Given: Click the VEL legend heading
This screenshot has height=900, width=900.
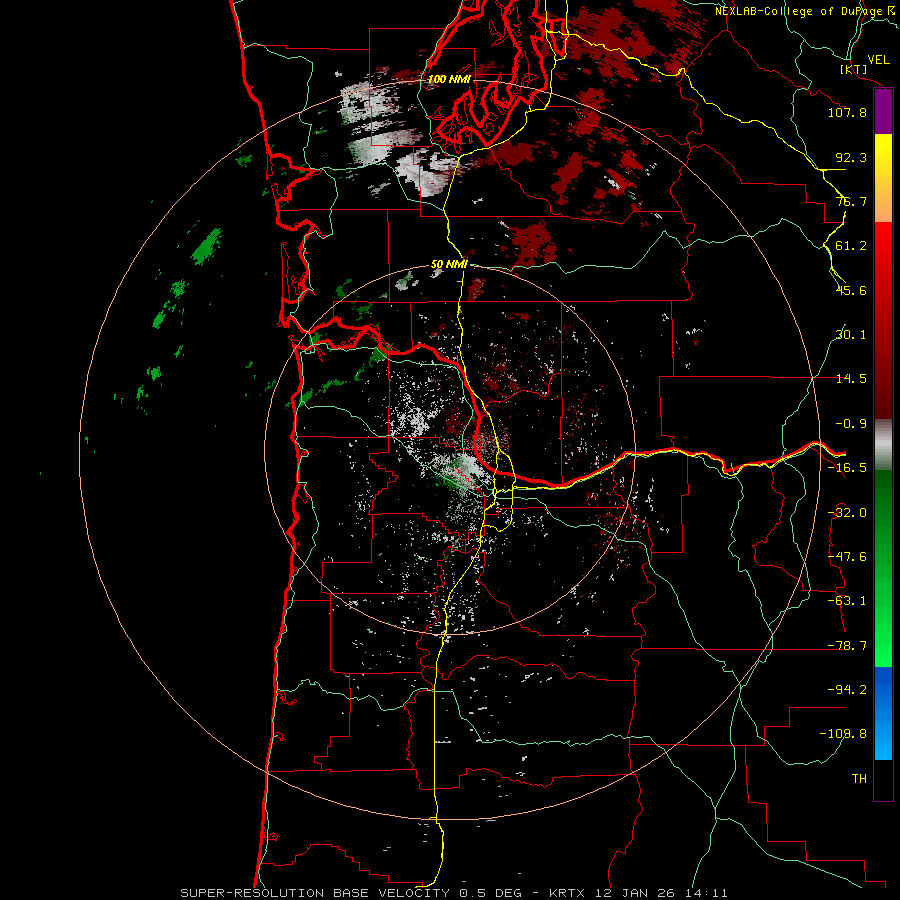Looking at the screenshot, I should pos(878,60).
